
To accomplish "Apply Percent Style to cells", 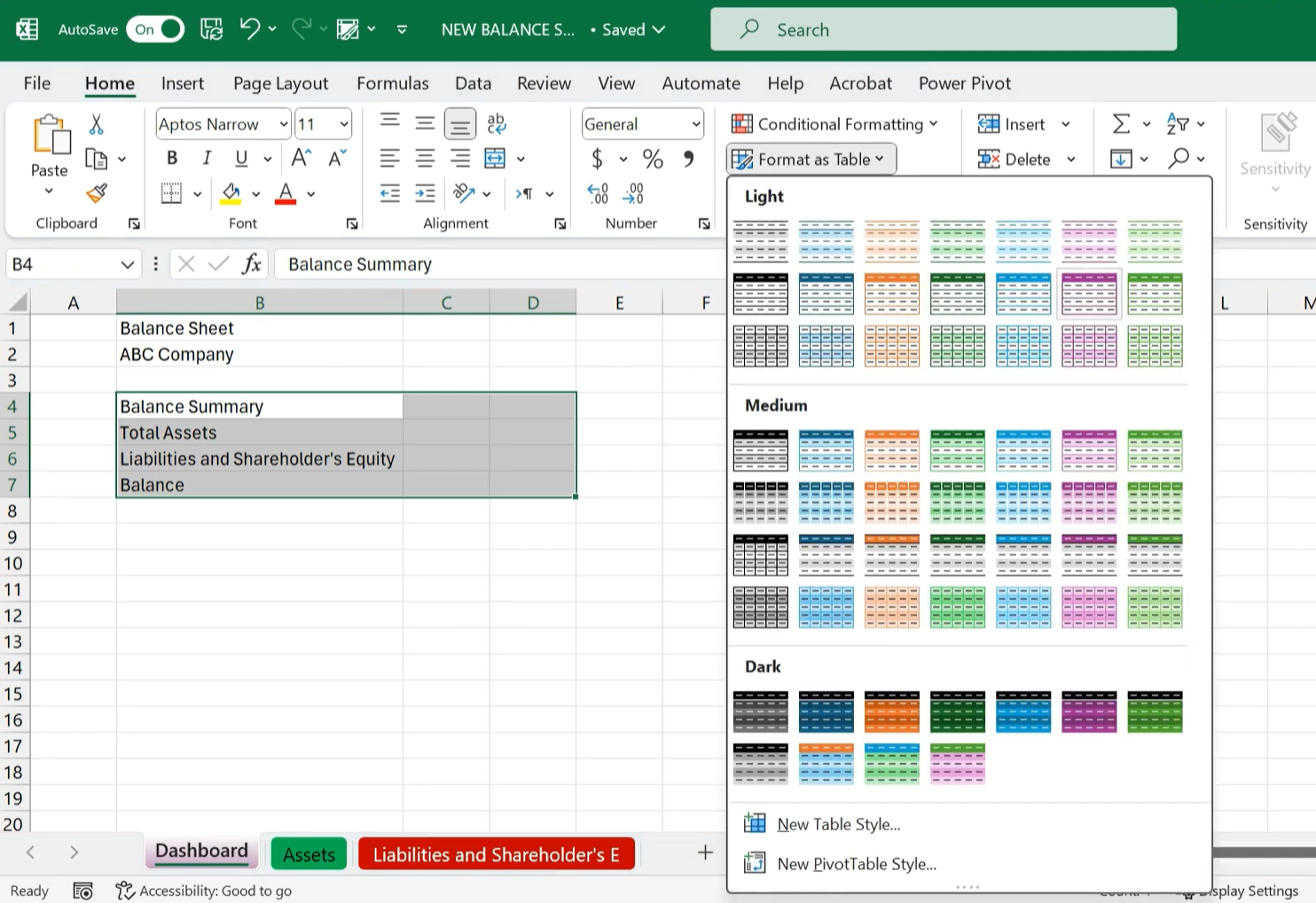I will point(654,159).
